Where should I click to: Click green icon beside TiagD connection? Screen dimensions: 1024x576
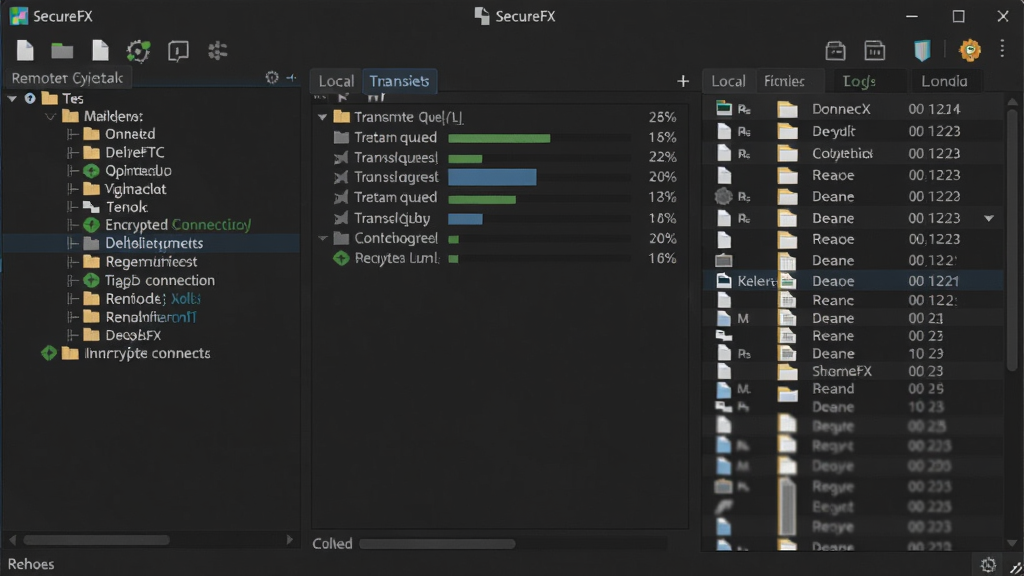point(91,281)
